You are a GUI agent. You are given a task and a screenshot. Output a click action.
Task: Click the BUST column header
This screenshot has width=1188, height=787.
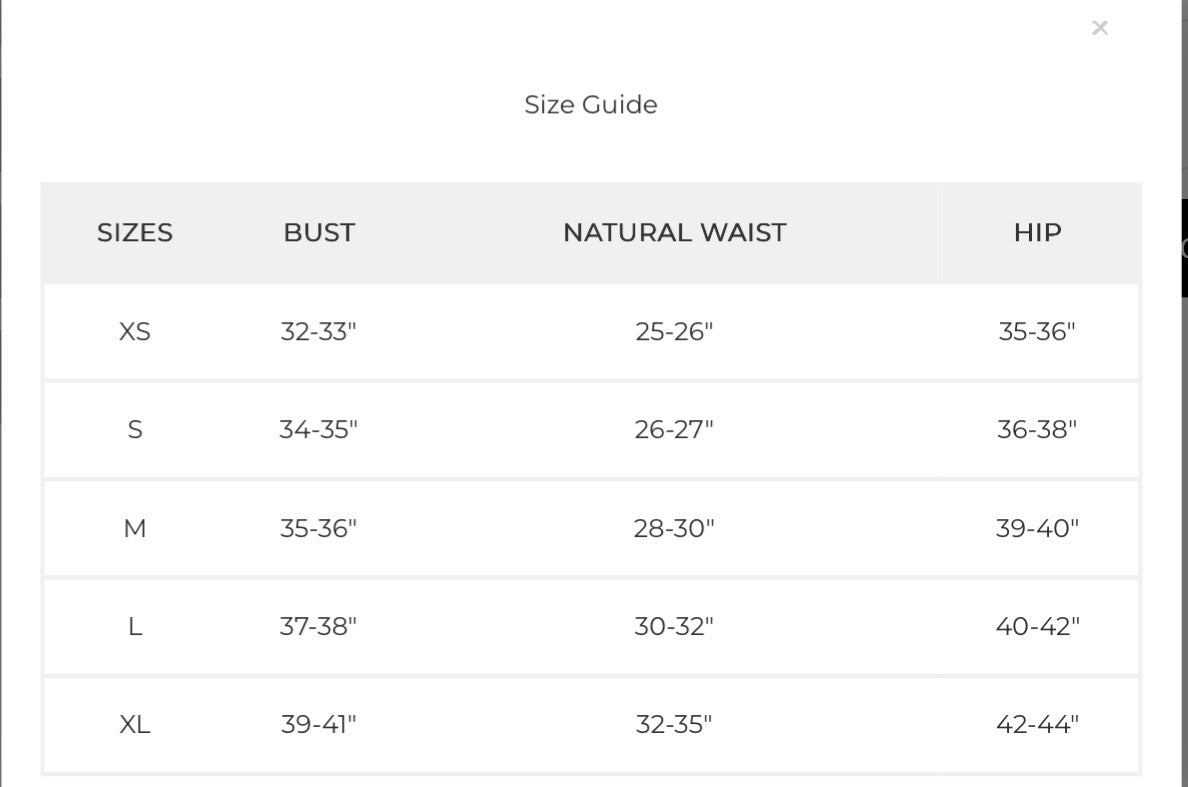pyautogui.click(x=319, y=233)
